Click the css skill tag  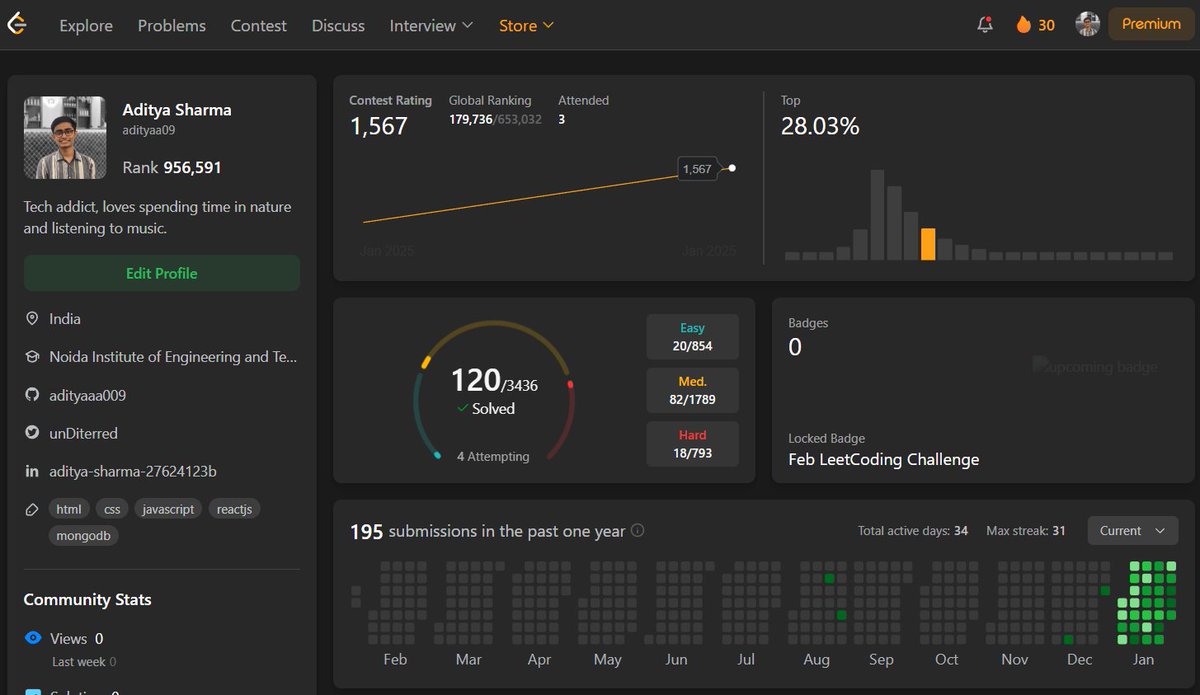point(112,509)
